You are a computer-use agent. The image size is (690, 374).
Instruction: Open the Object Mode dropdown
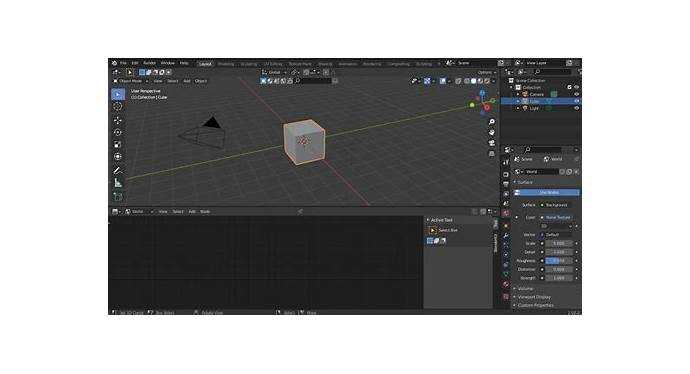coord(131,81)
